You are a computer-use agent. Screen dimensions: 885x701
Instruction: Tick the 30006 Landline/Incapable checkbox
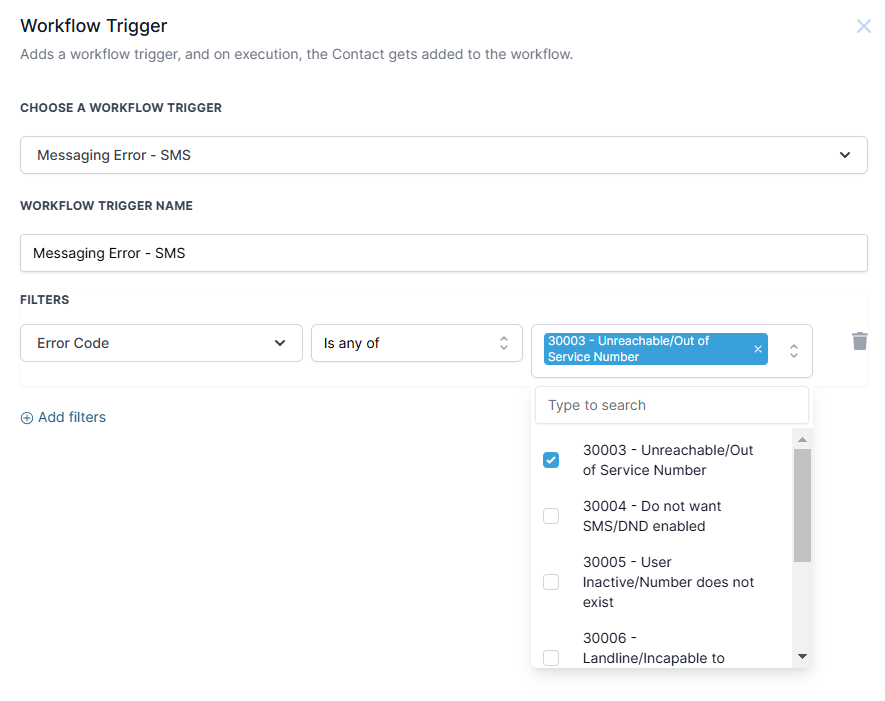[551, 657]
